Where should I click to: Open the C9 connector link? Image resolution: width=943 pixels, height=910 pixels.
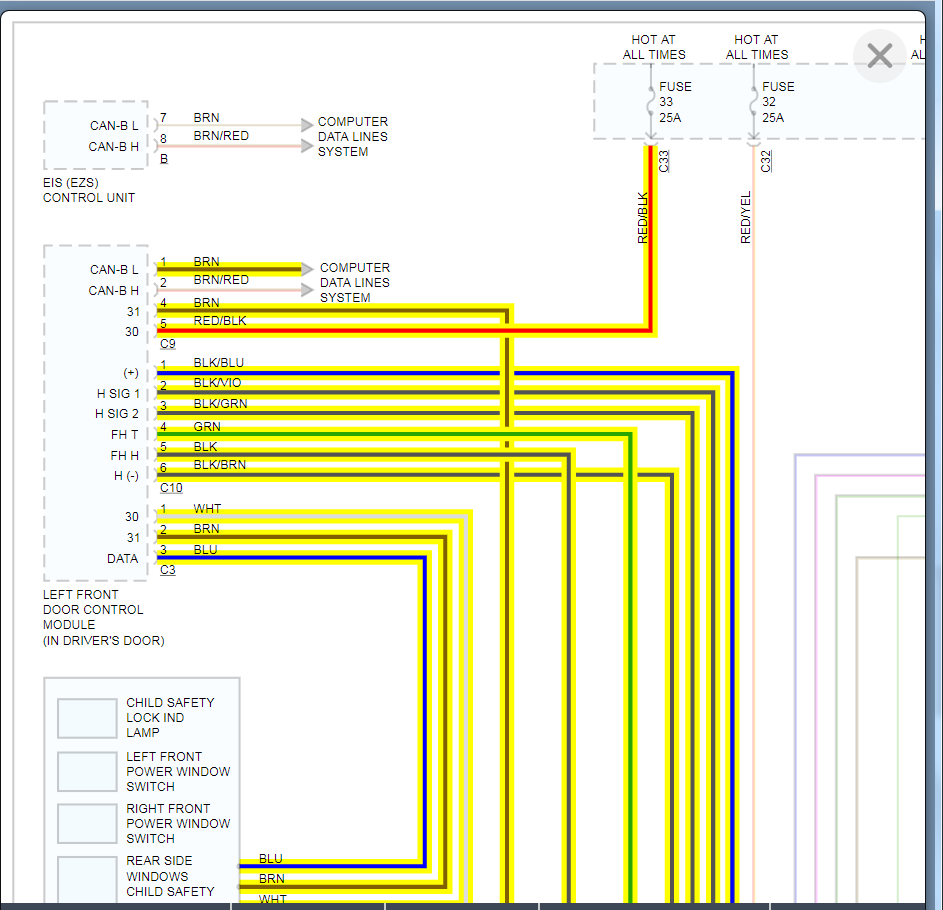(x=167, y=344)
